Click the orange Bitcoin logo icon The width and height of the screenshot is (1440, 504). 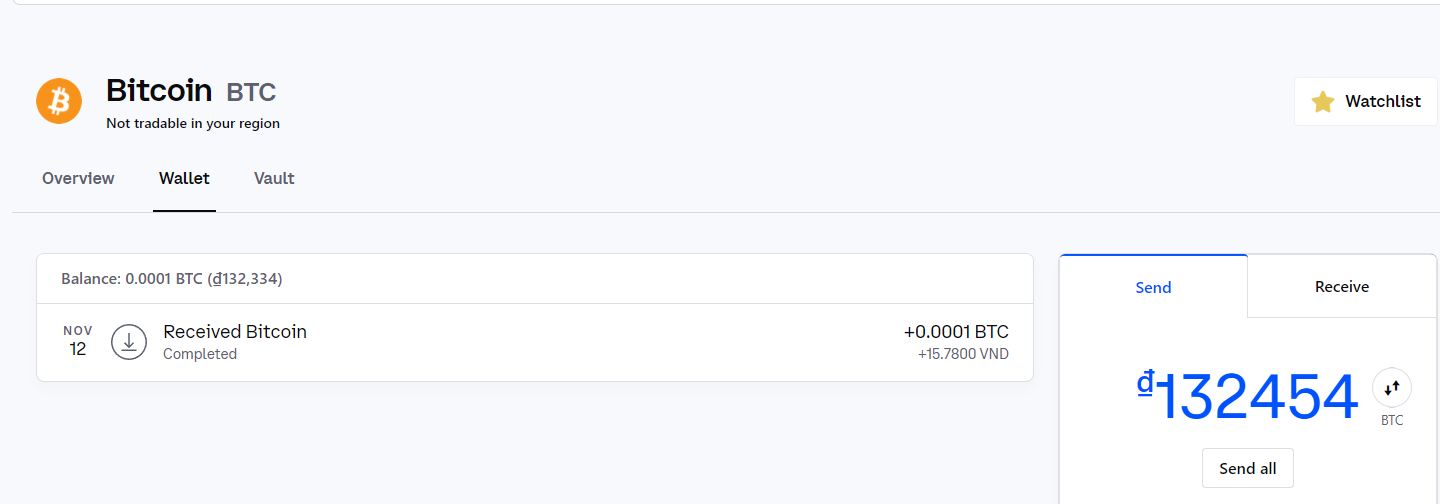click(59, 101)
